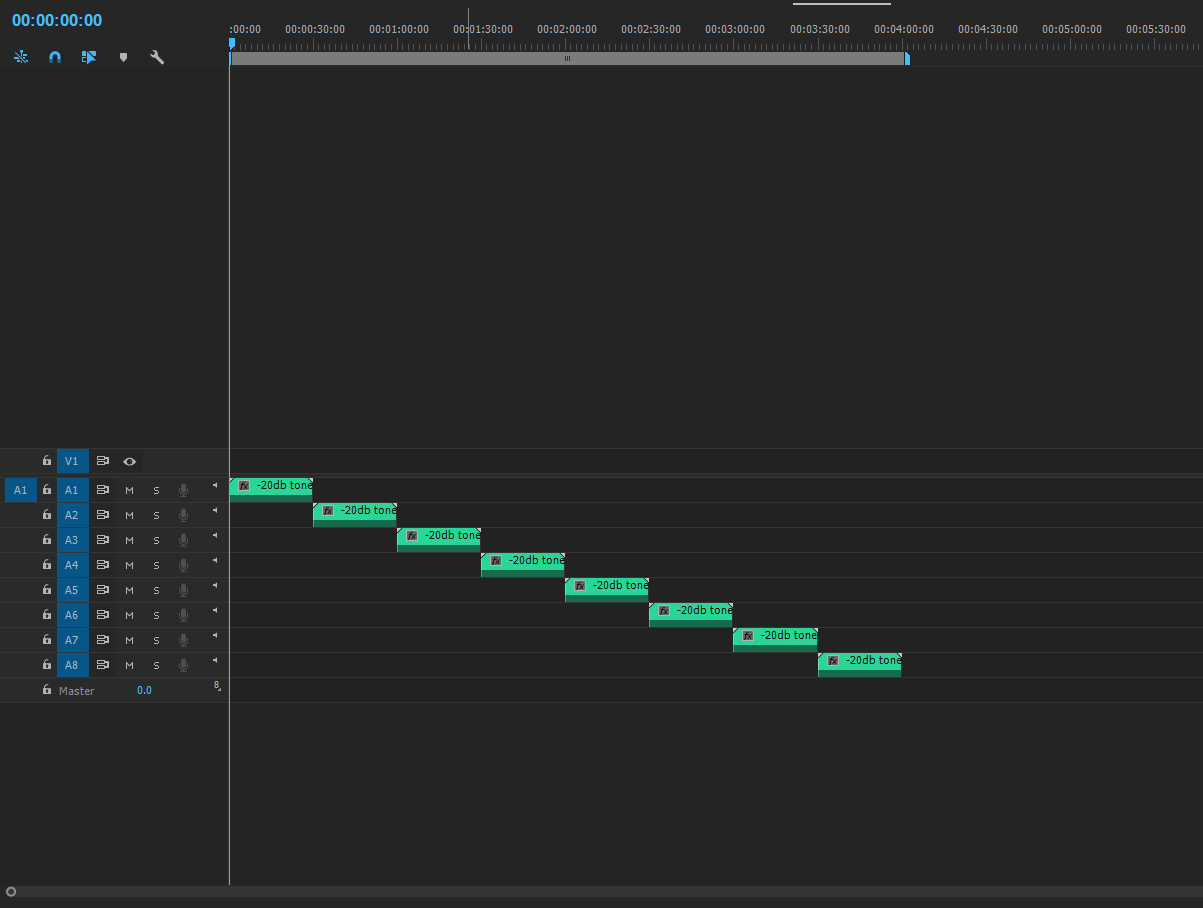This screenshot has width=1203, height=908.
Task: Click the playhead timecode 00:00:00:00
Action: (57, 20)
